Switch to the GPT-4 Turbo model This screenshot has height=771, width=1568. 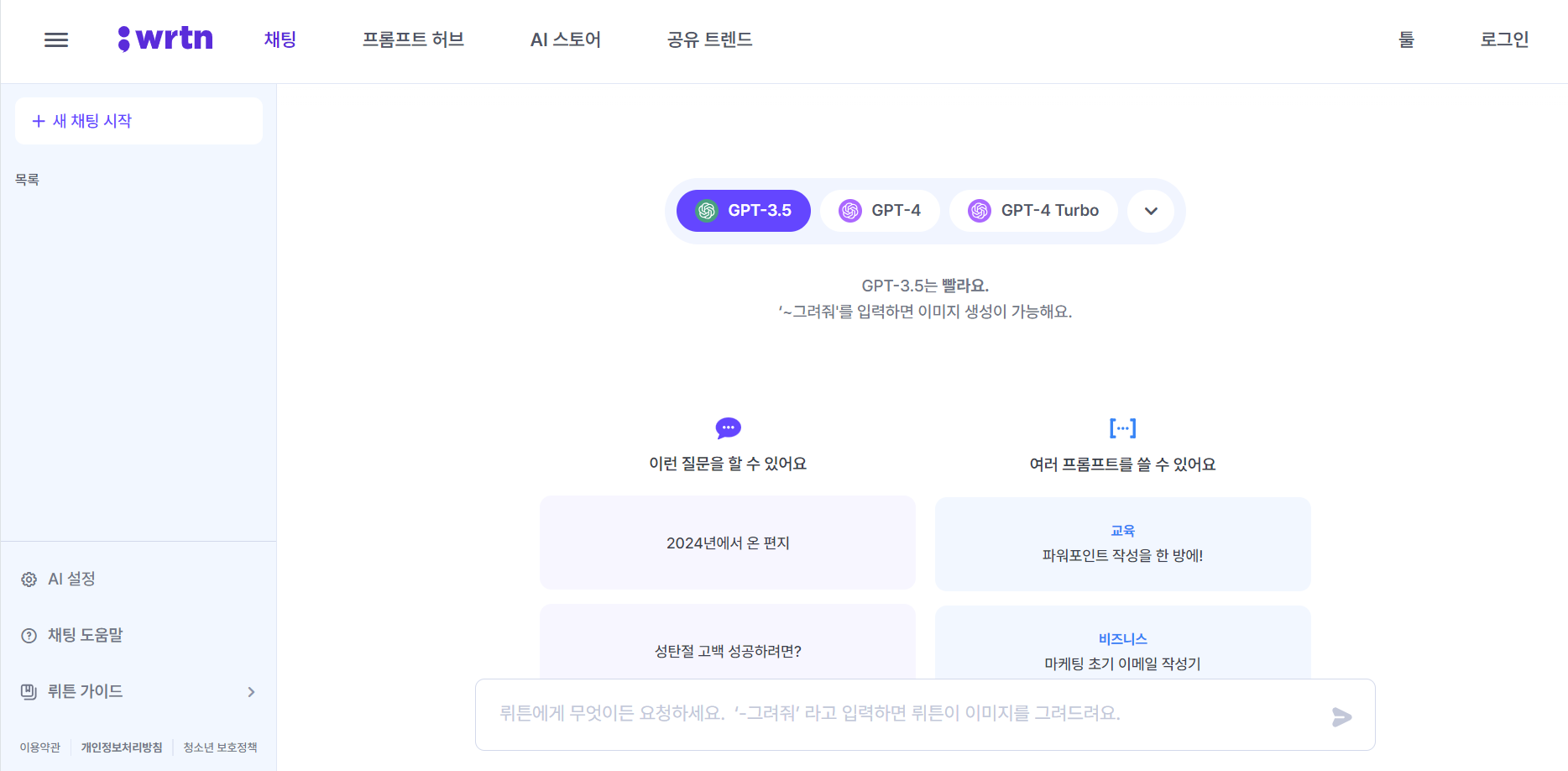point(1033,210)
